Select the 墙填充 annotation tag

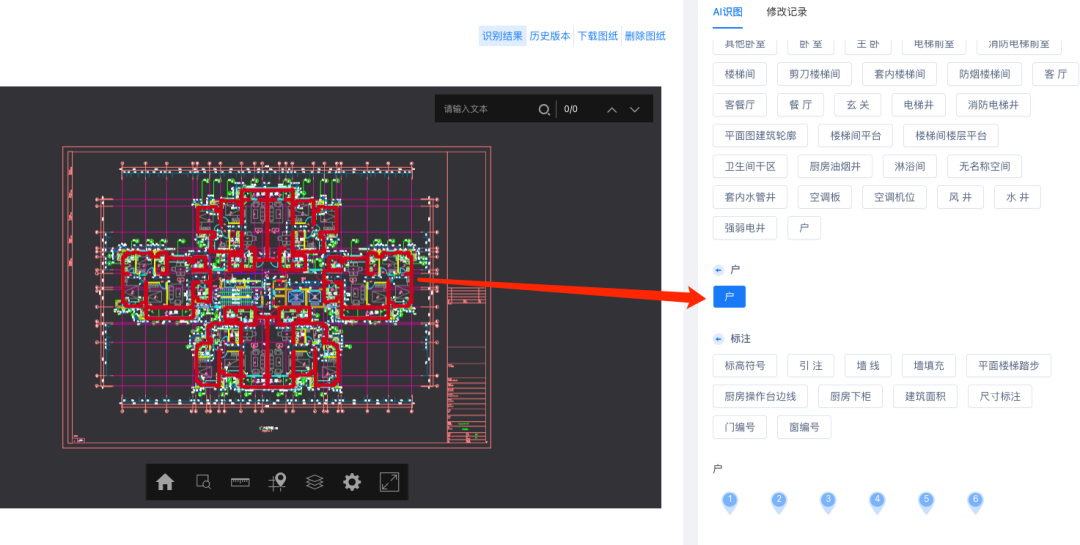928,366
